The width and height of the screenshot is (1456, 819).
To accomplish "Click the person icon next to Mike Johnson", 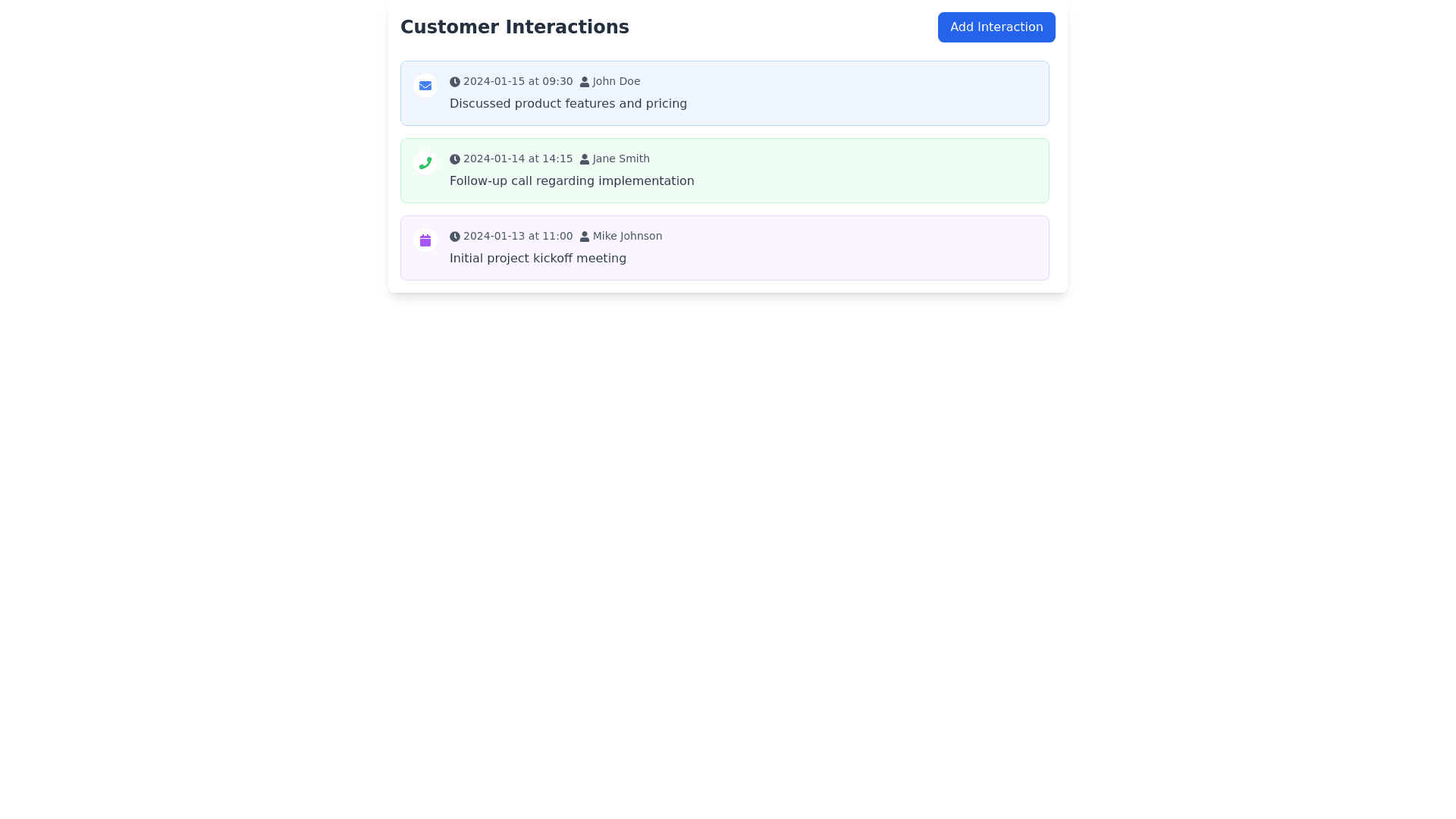I will pyautogui.click(x=584, y=237).
